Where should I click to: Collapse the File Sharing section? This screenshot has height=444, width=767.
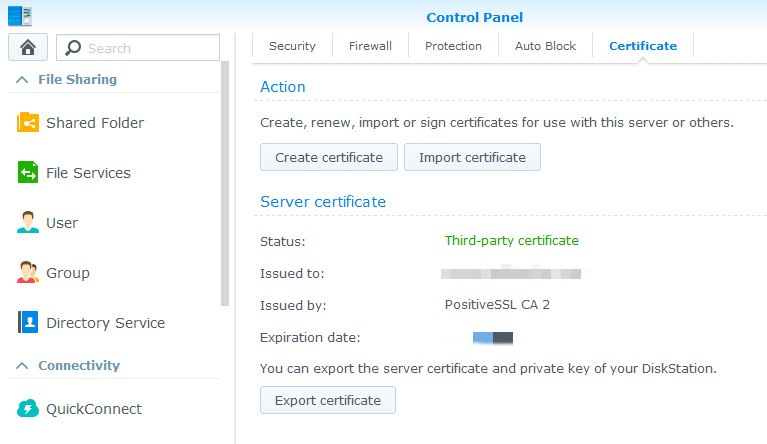[21, 80]
